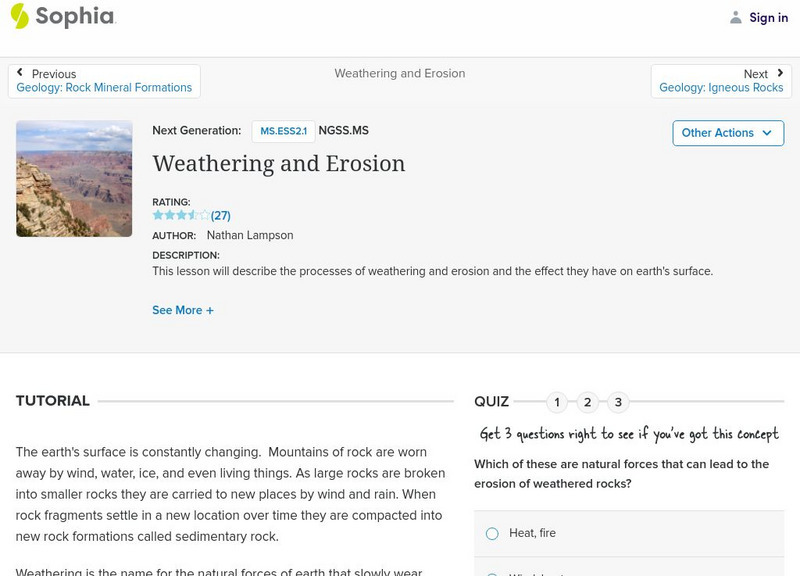Click the left-pointing Previous arrow icon
Image resolution: width=800 pixels, height=576 pixels.
click(22, 72)
